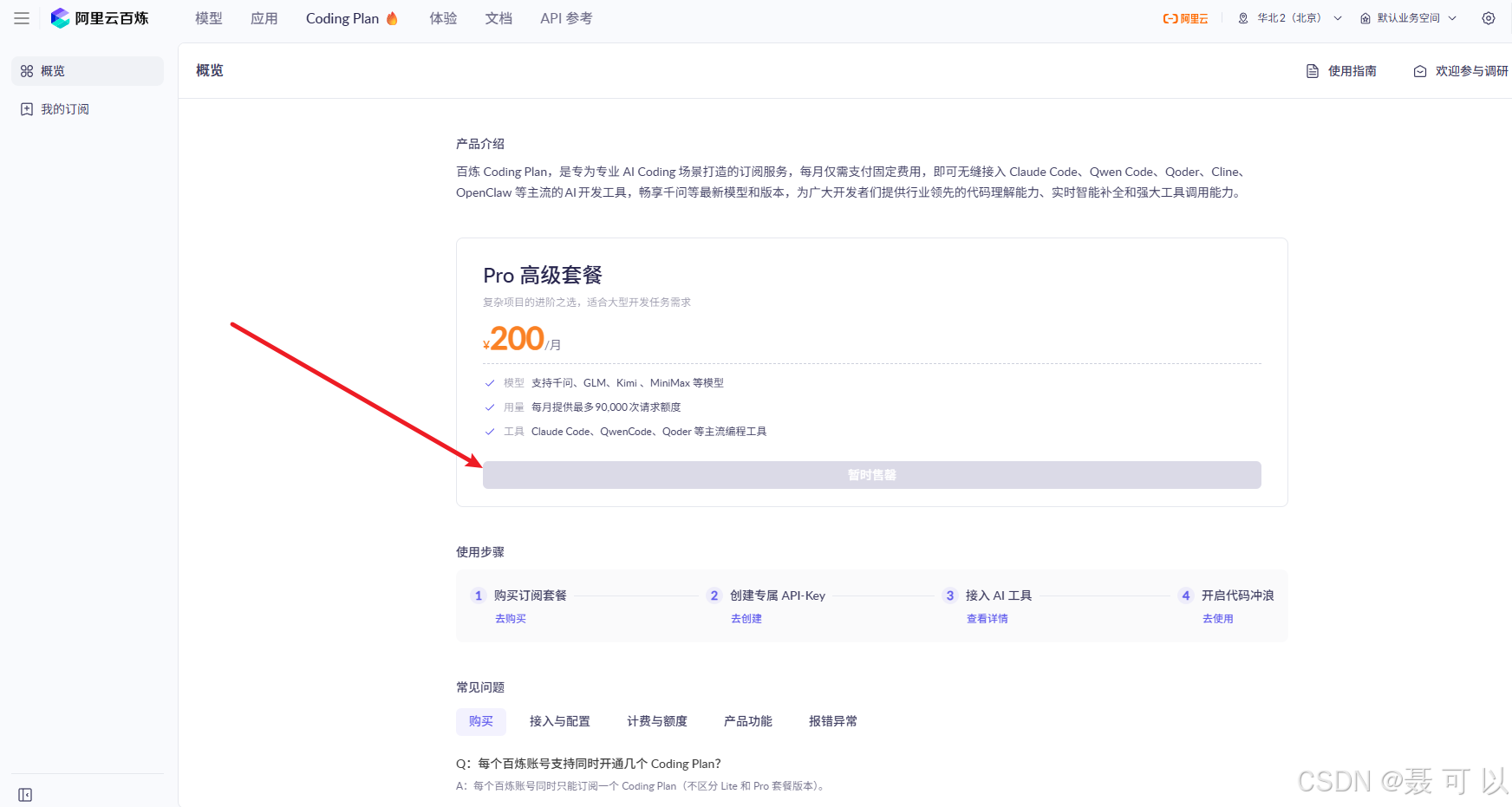Viewport: 1512px width, 807px height.
Task: Click the 阿里云百炼 logo
Action: pos(100,18)
